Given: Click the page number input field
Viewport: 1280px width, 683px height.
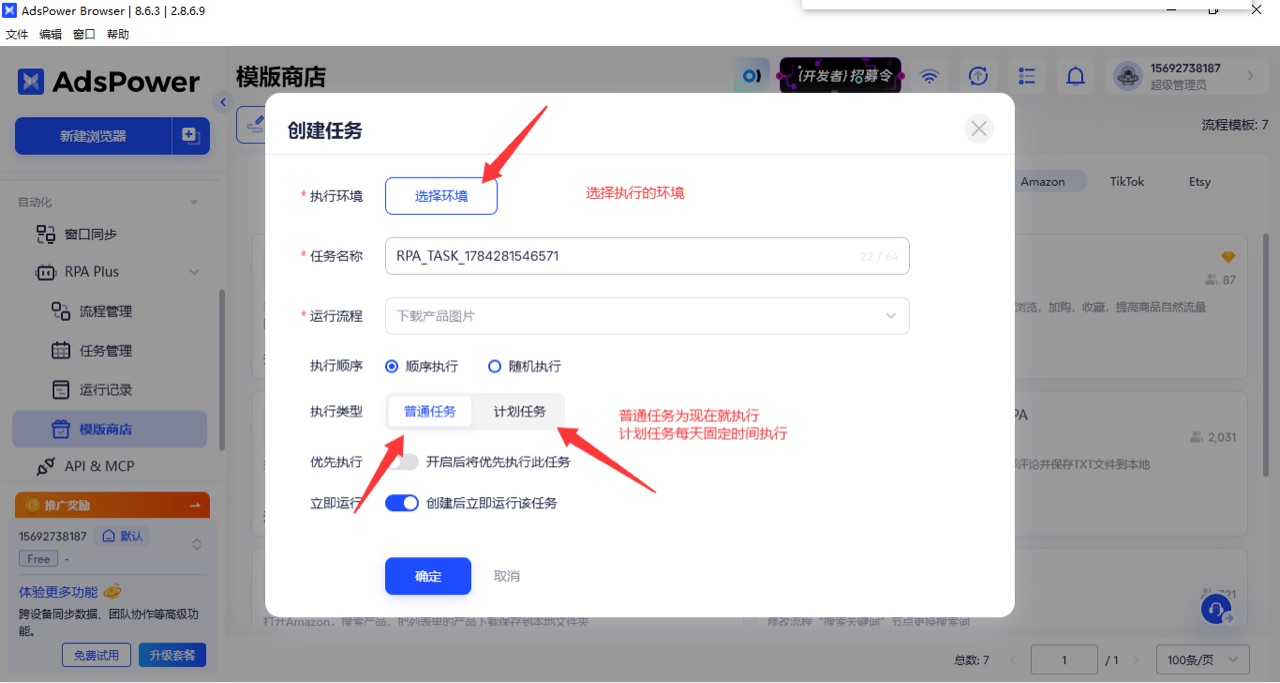Looking at the screenshot, I should [x=1064, y=660].
